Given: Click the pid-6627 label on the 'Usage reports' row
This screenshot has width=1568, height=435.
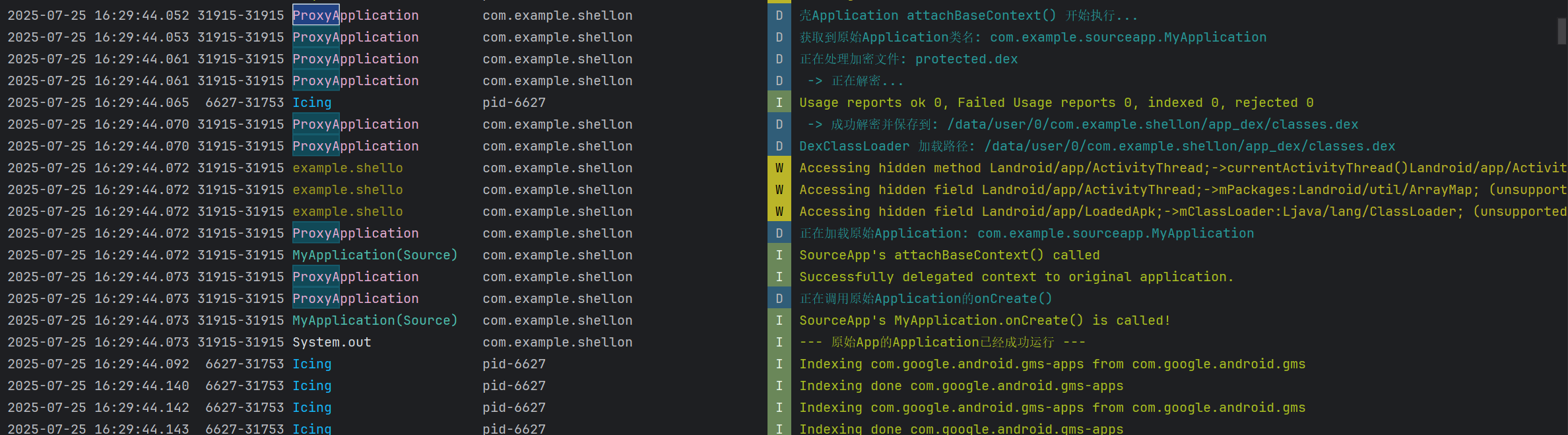Looking at the screenshot, I should pyautogui.click(x=514, y=102).
